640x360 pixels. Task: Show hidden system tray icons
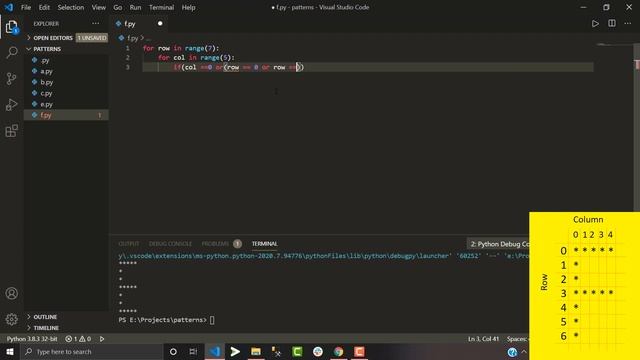[524, 351]
